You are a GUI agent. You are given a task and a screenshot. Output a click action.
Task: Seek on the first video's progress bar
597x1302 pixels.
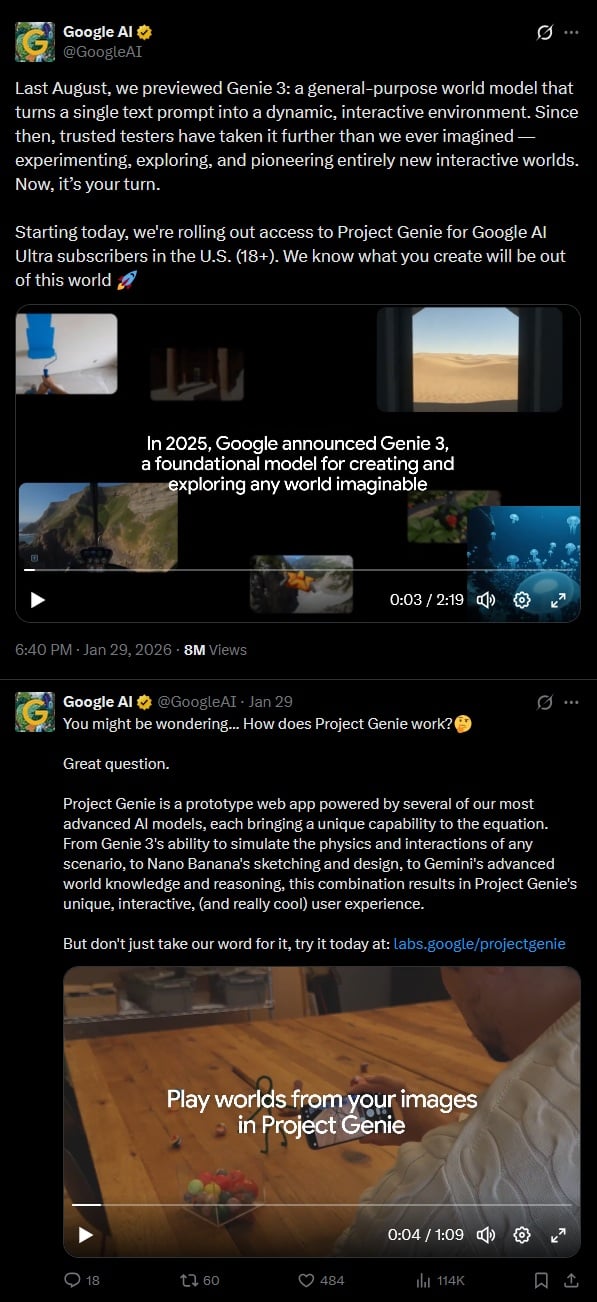point(298,570)
